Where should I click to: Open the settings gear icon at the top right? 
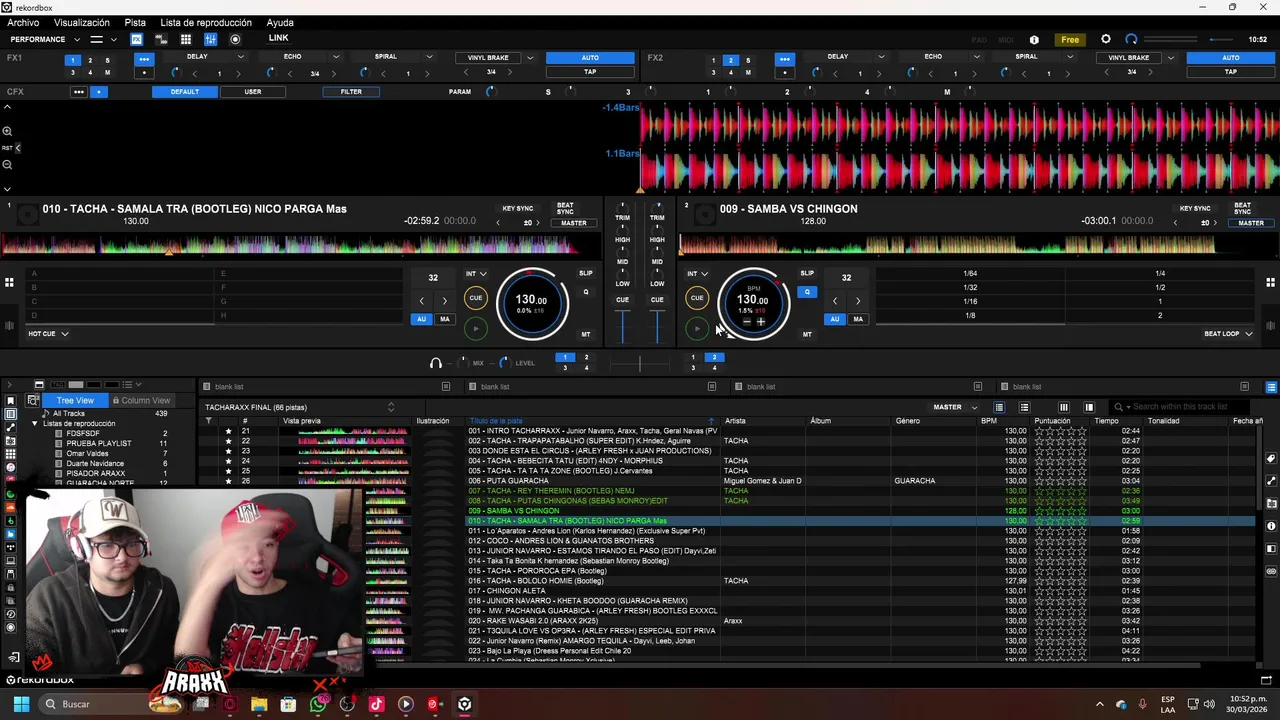(x=1106, y=39)
